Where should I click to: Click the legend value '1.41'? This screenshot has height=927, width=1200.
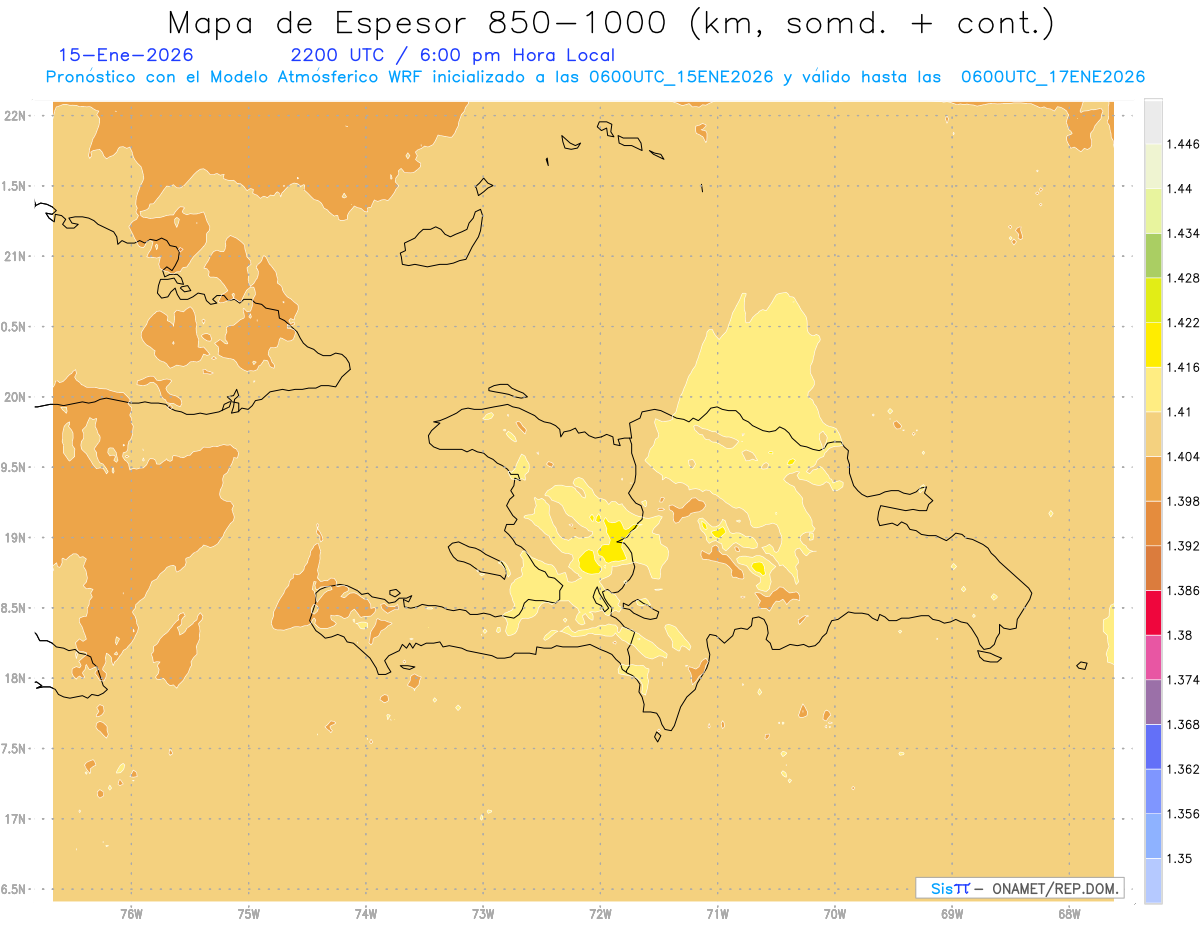pos(1180,412)
